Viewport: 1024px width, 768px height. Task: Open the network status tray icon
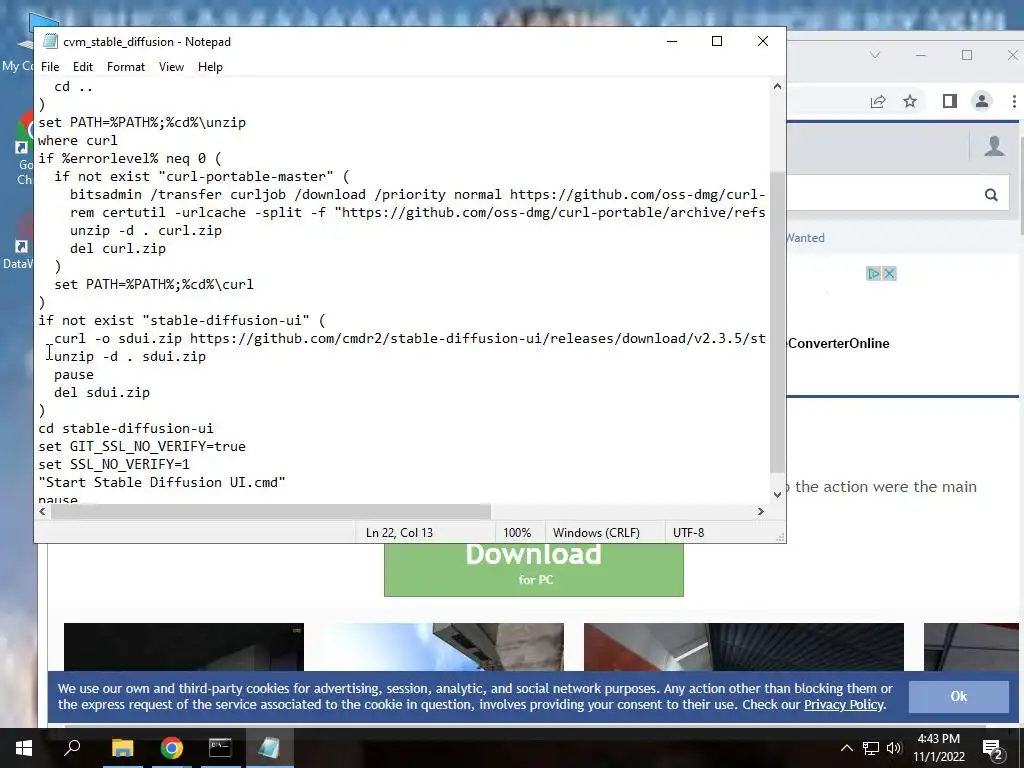(x=871, y=748)
